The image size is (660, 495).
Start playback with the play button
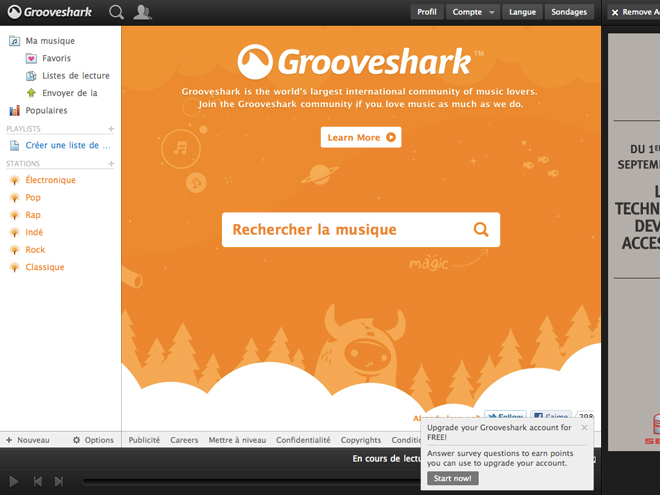click(13, 482)
